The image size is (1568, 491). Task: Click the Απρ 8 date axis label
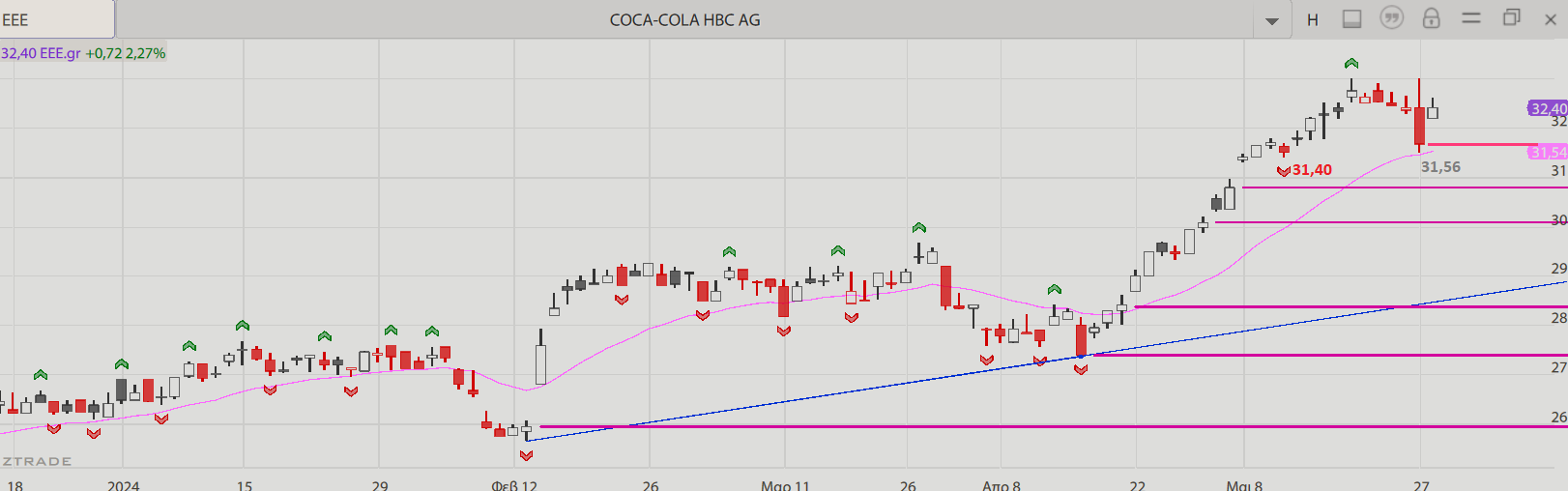pos(1001,484)
